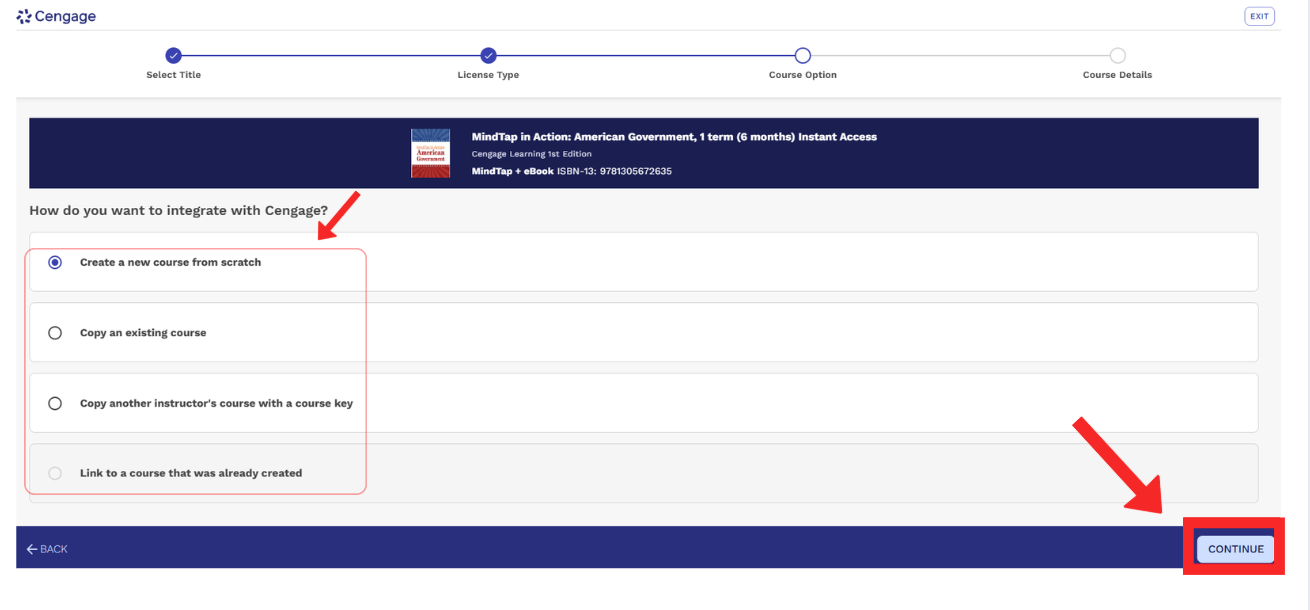The height and width of the screenshot is (610, 1310).
Task: Click the ISBN-13 text in the header banner
Action: [x=620, y=170]
